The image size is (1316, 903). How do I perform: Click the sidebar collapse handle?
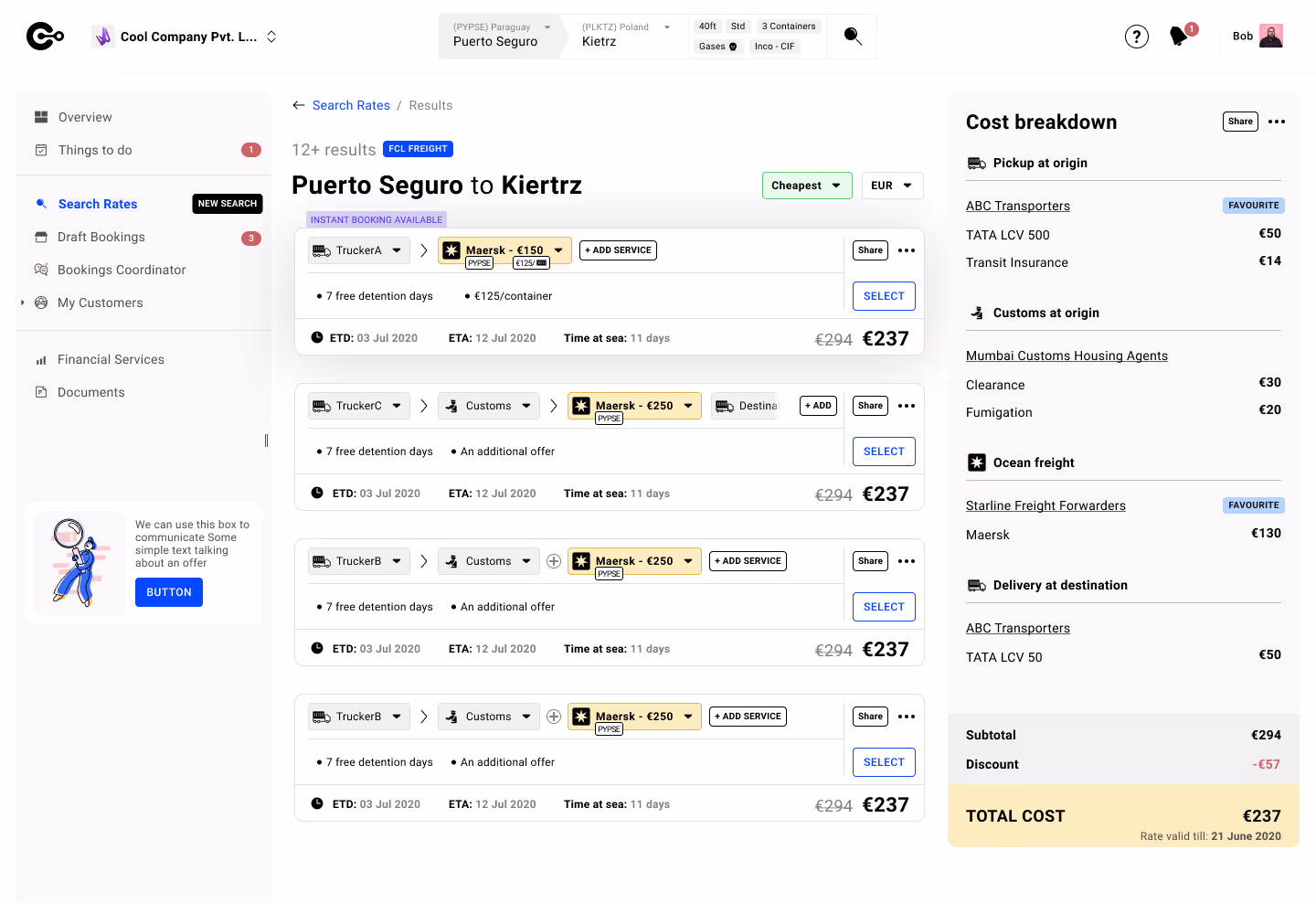point(266,441)
